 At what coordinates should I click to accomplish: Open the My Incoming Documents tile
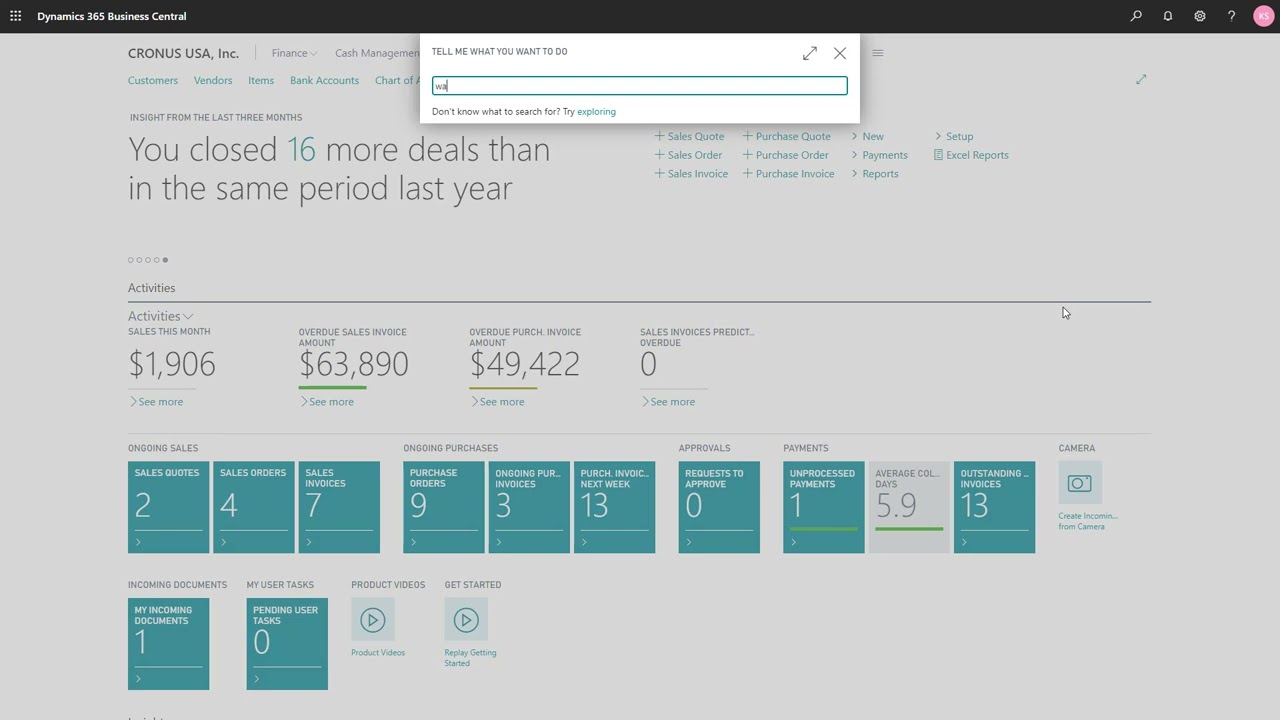click(x=168, y=644)
